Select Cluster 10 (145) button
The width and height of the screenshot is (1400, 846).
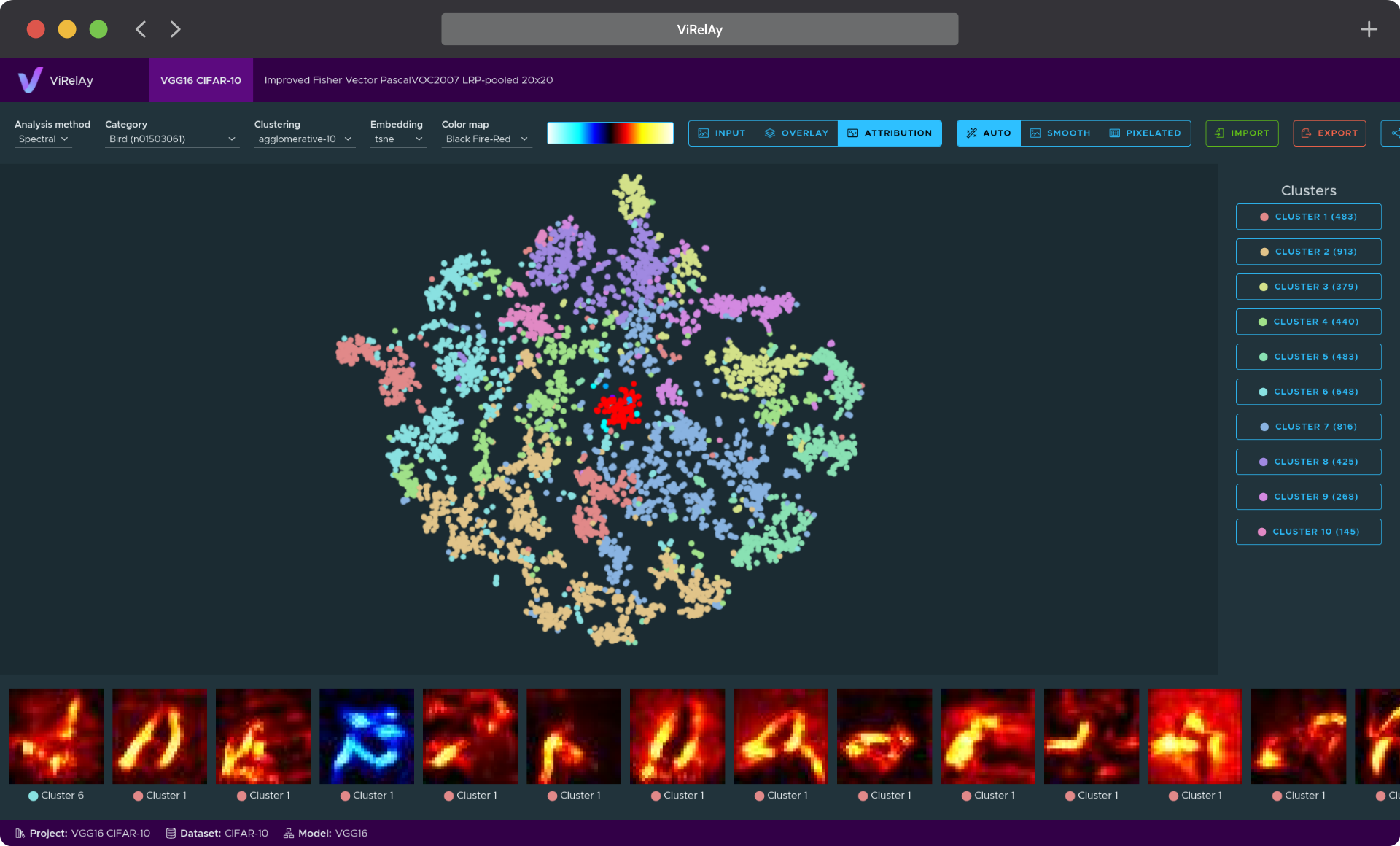[1308, 532]
